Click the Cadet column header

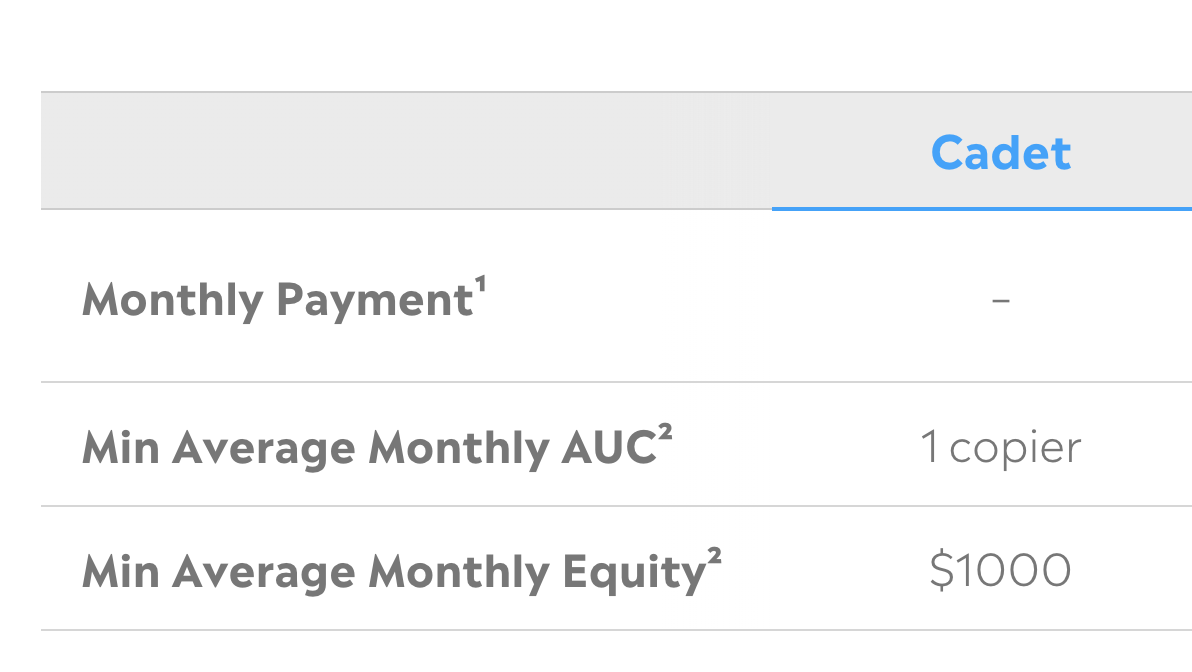1000,152
